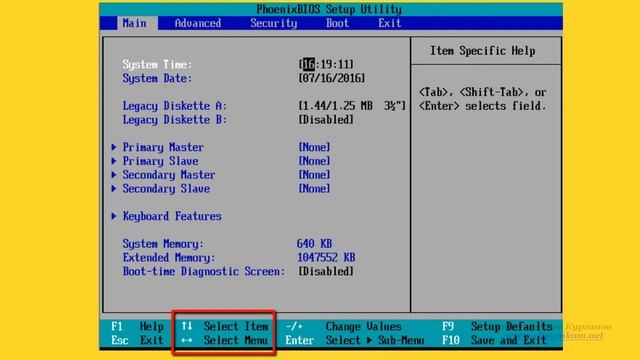Click the left-right arrows Select Menu icon
This screenshot has width=640, height=360.
pos(187,340)
